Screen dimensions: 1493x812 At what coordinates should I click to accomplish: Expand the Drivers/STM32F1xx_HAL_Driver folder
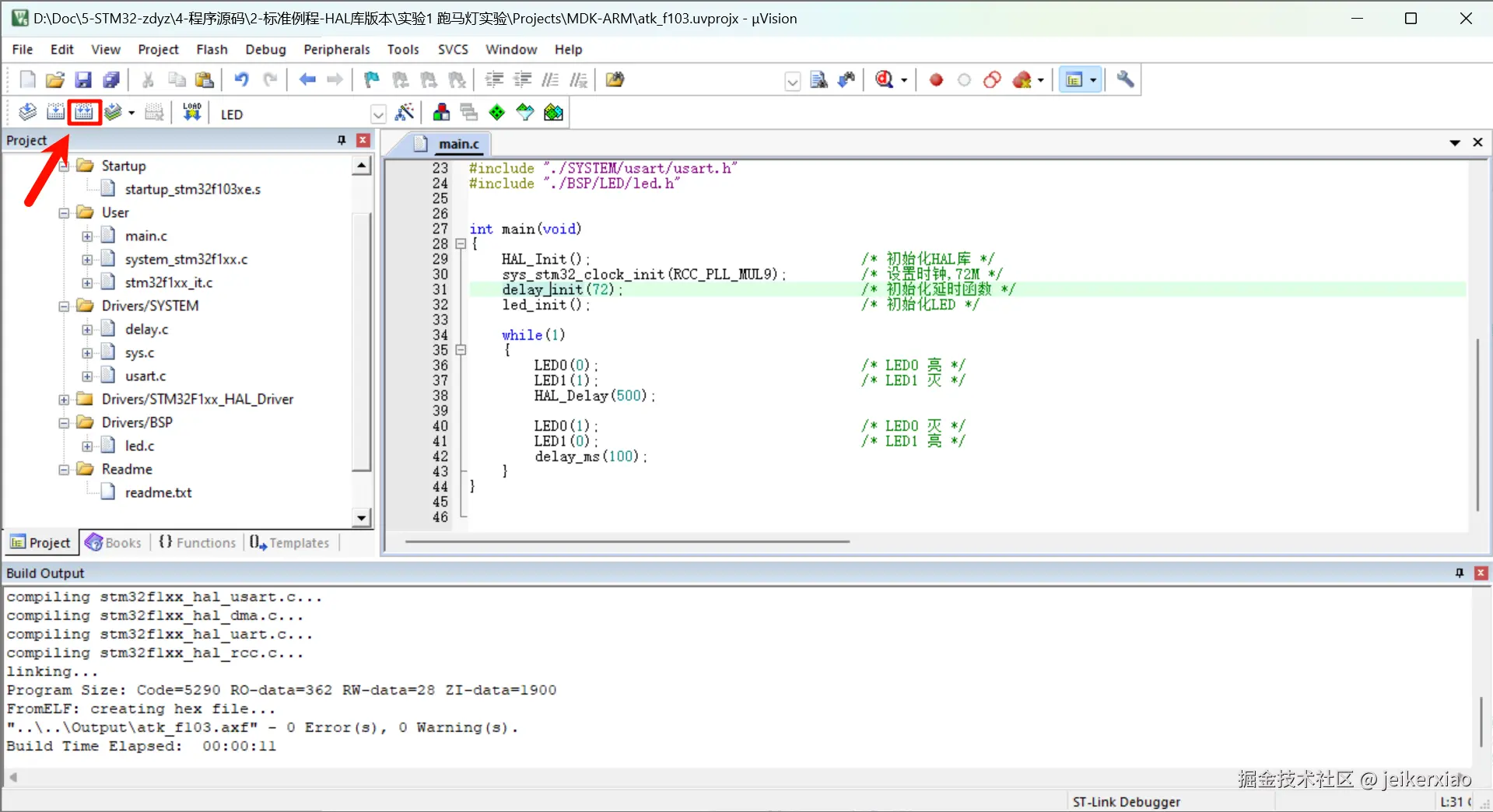(x=65, y=399)
